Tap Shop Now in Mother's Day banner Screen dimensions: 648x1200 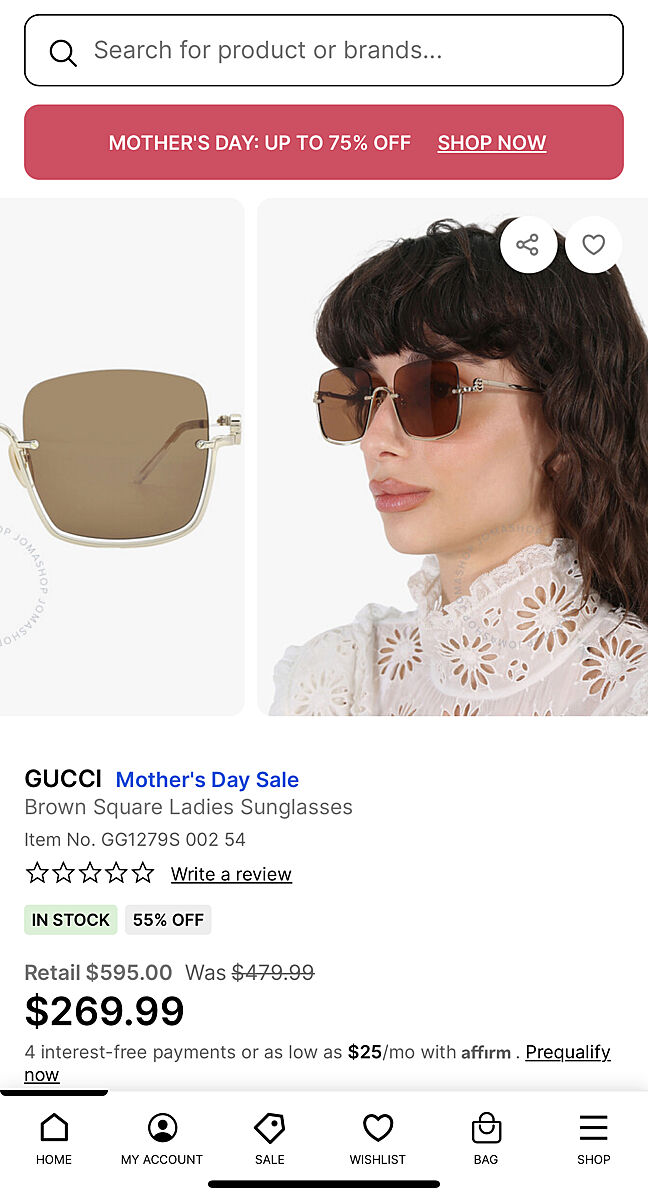pos(492,143)
